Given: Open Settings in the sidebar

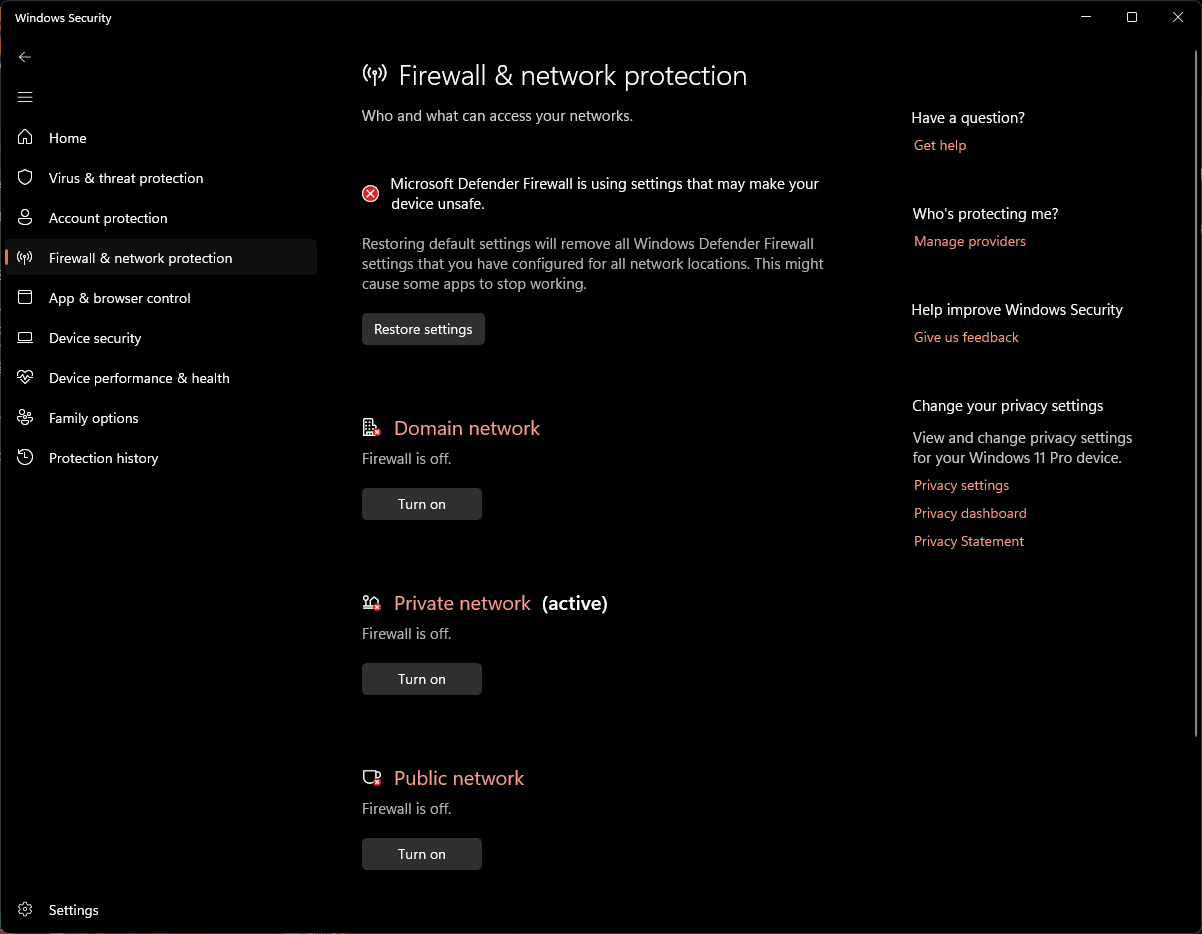Looking at the screenshot, I should tap(73, 910).
